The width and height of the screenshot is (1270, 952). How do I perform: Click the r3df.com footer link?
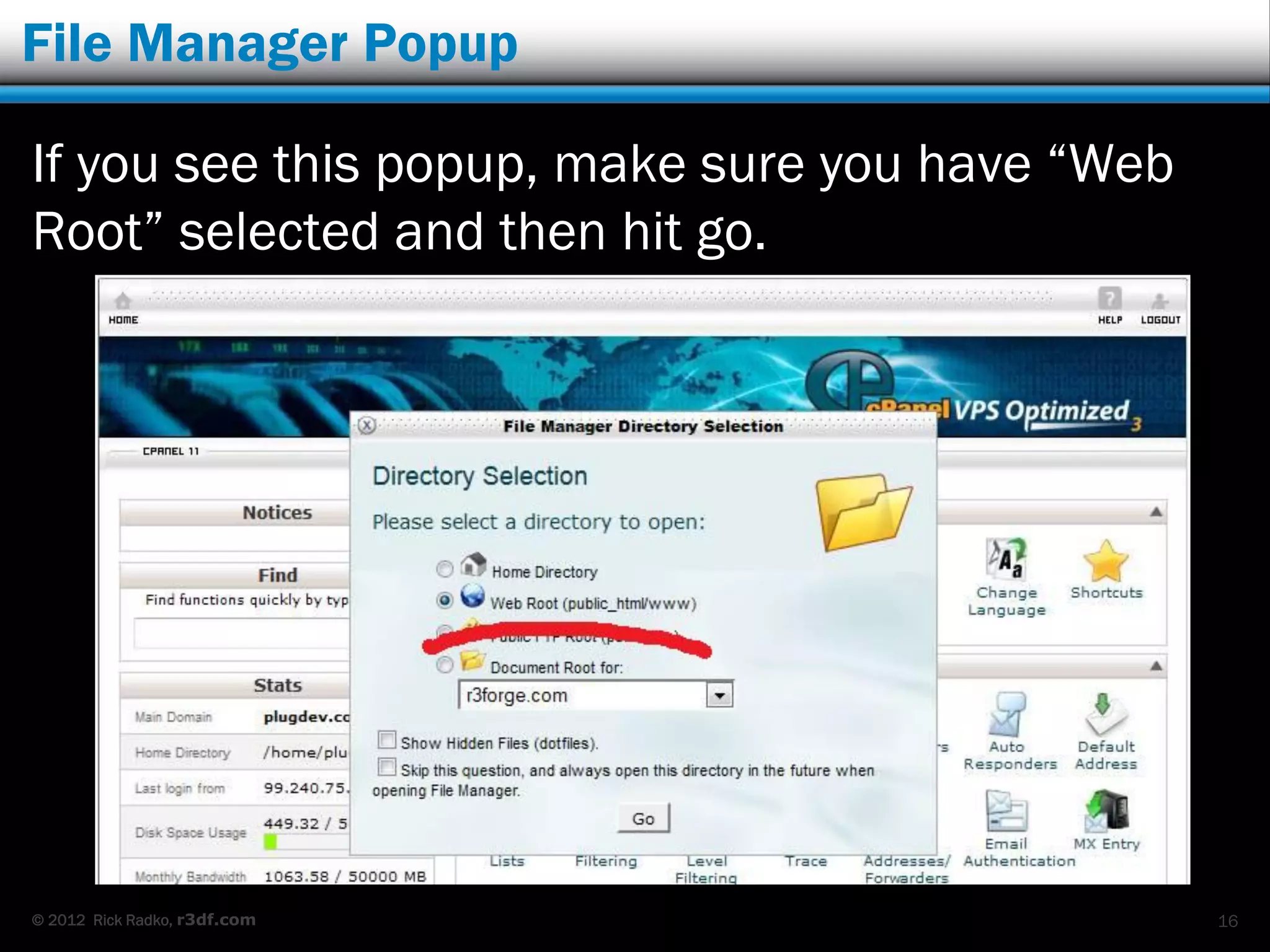[x=216, y=920]
